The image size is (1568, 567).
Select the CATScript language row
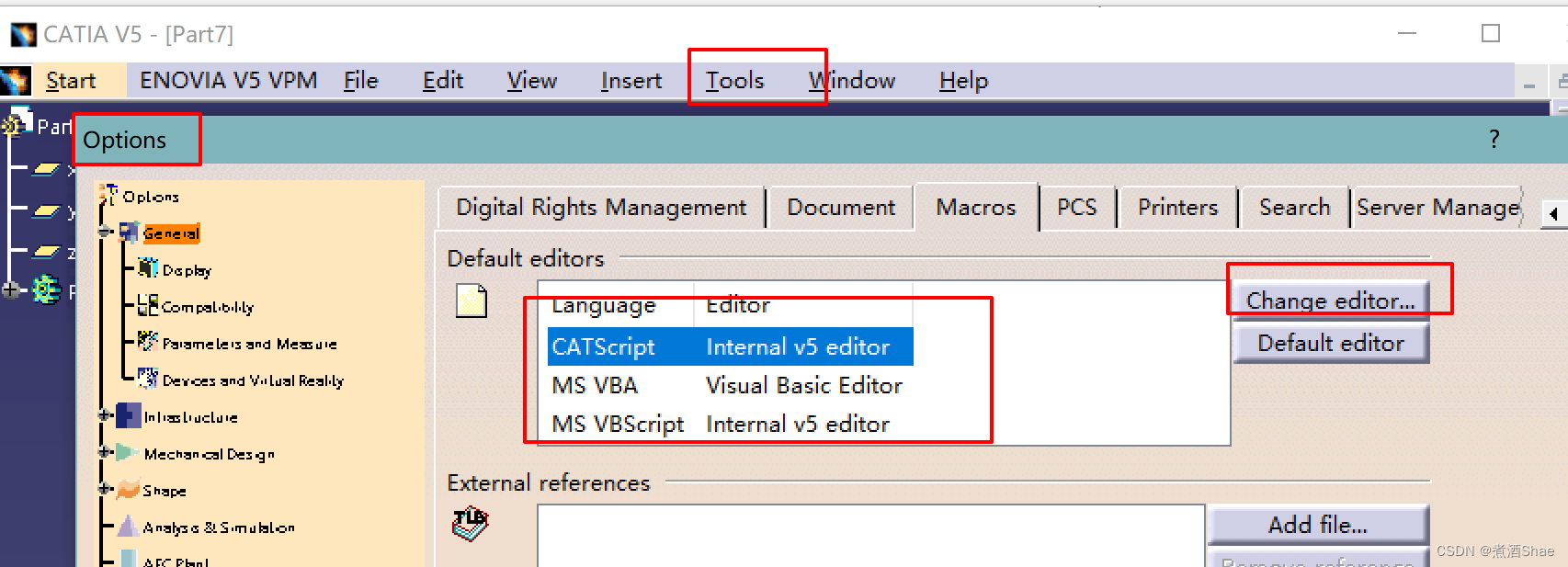coord(731,346)
